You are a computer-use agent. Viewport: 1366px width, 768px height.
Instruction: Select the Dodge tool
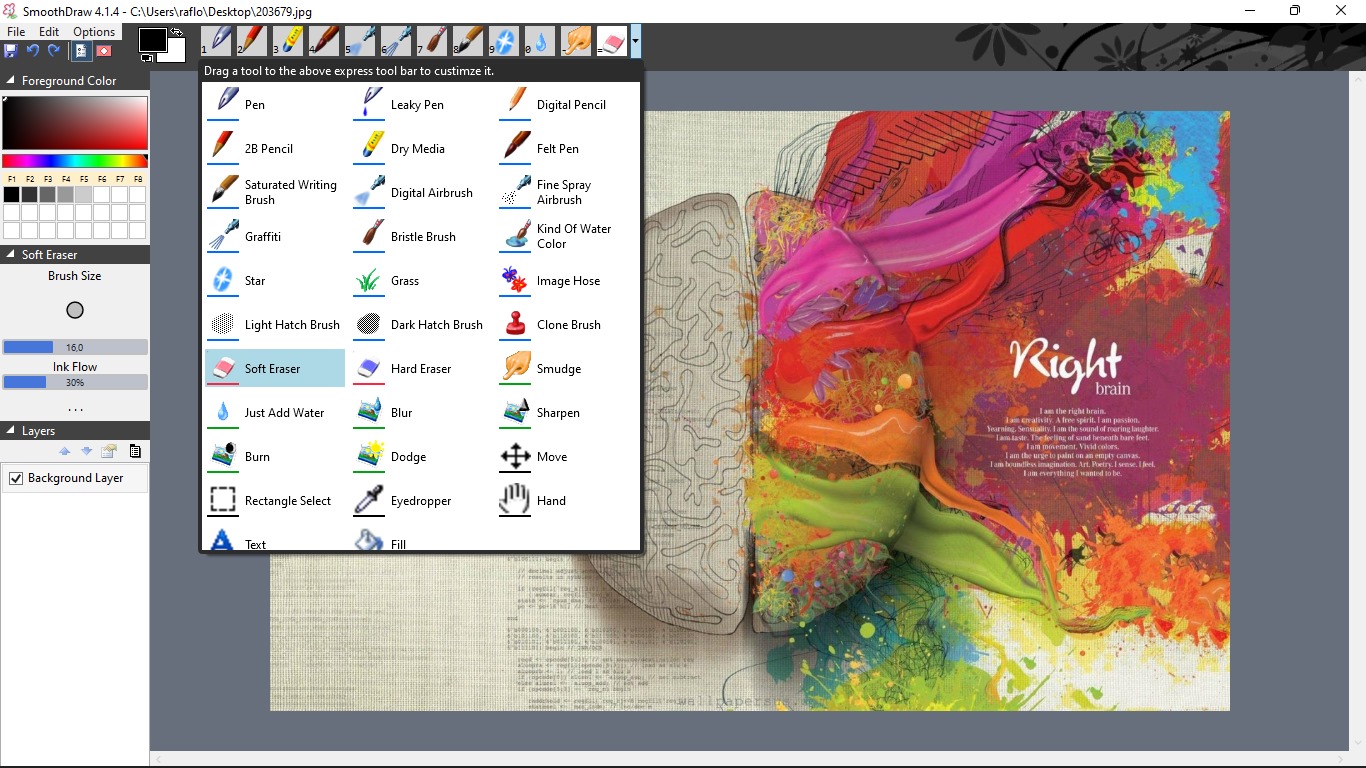tap(420, 456)
